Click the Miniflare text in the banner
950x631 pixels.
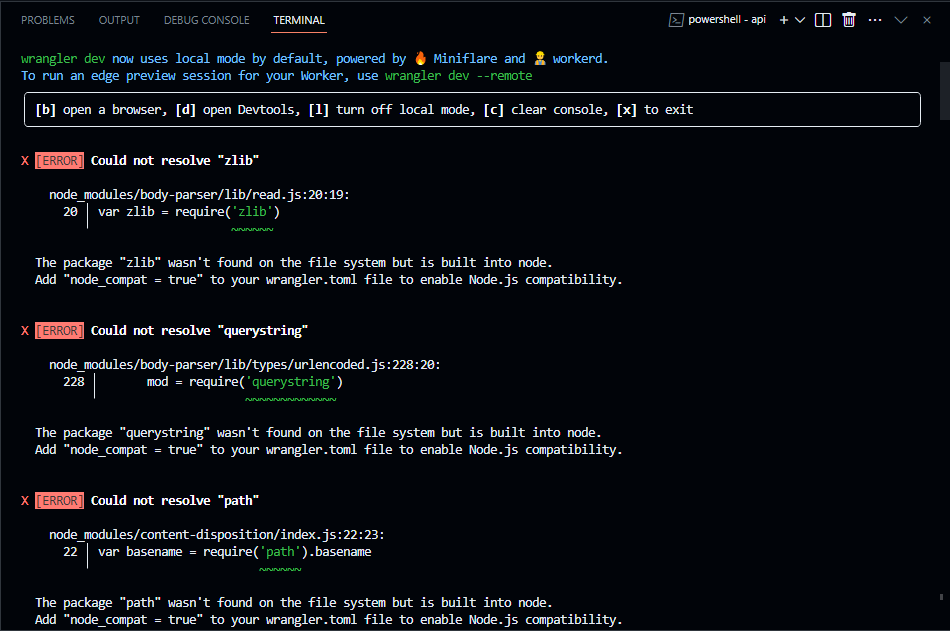465,59
